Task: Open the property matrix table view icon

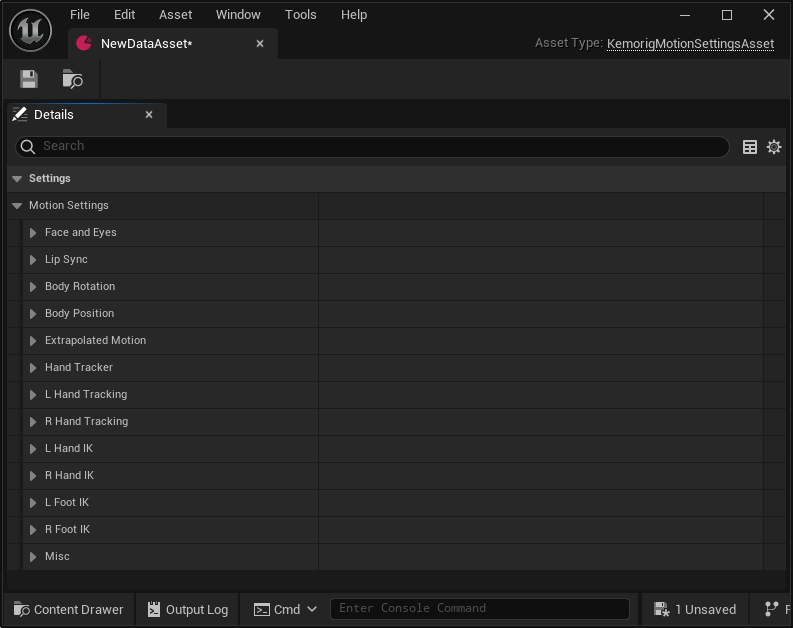Action: (750, 147)
